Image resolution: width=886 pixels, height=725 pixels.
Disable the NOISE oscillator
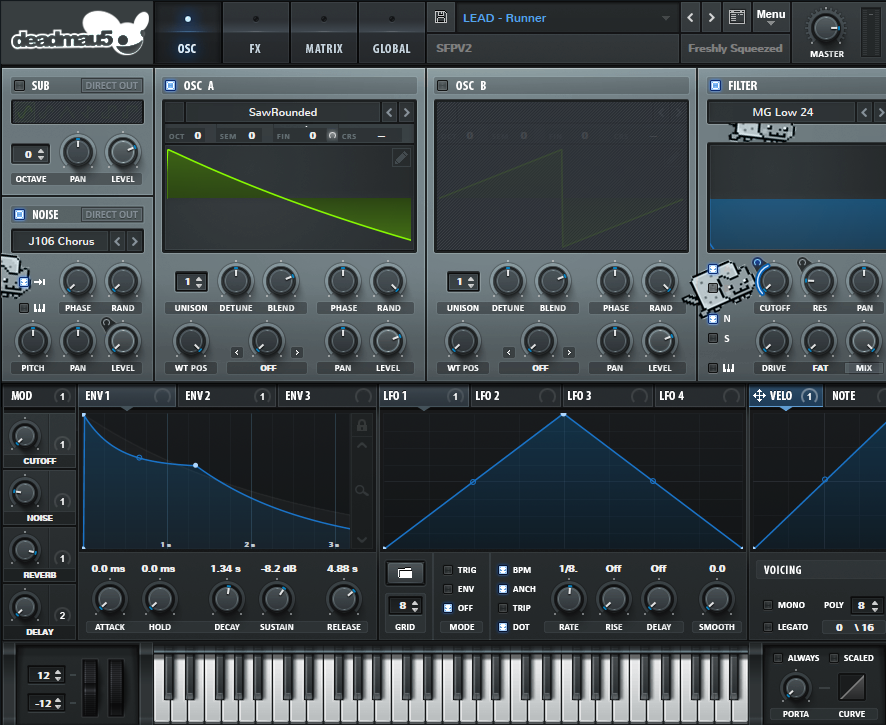click(20, 215)
